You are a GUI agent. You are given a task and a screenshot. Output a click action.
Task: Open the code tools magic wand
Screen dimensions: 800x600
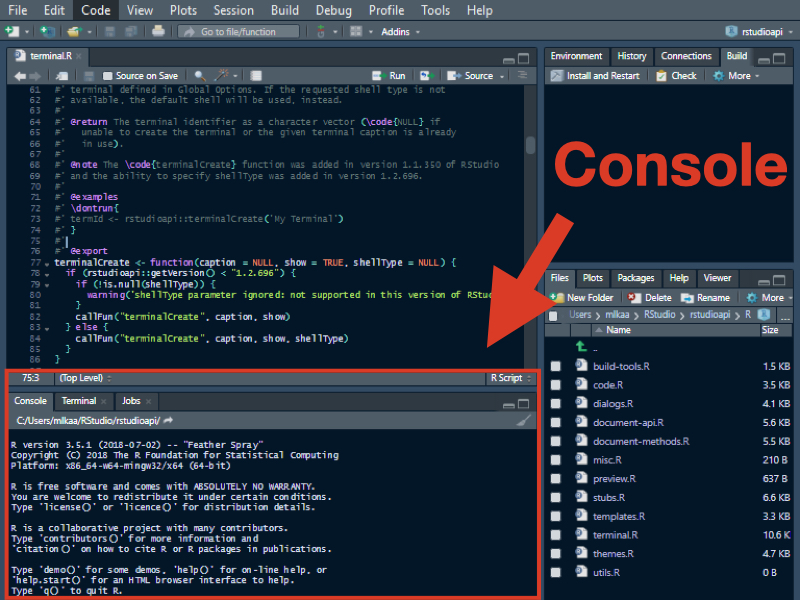click(221, 76)
